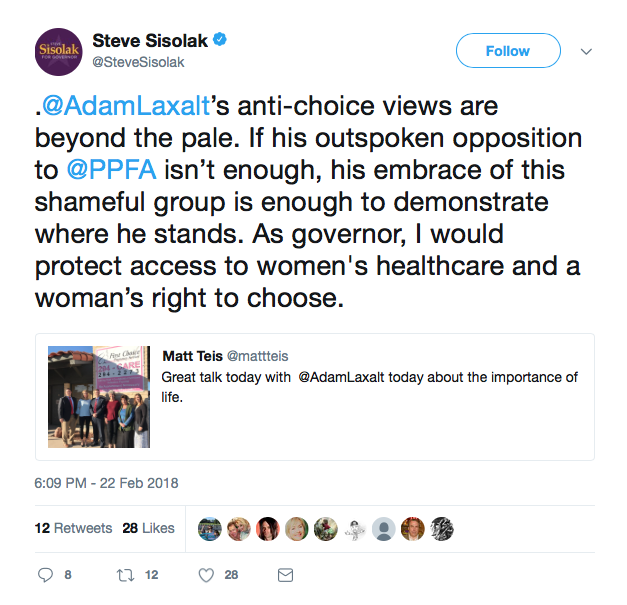
Task: View the 12 Retweets list
Action: [x=74, y=528]
